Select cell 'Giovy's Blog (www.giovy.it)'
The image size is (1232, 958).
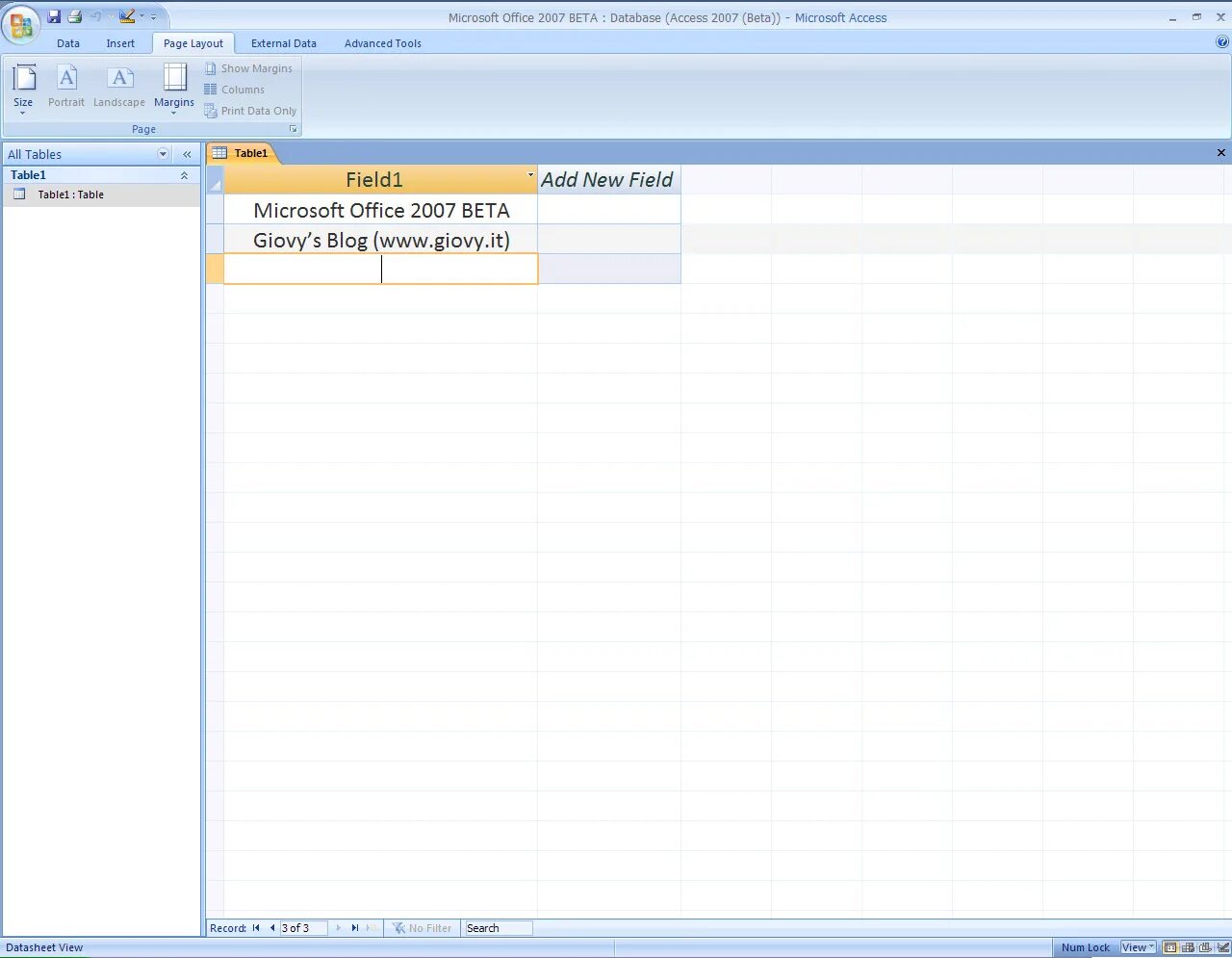click(381, 240)
